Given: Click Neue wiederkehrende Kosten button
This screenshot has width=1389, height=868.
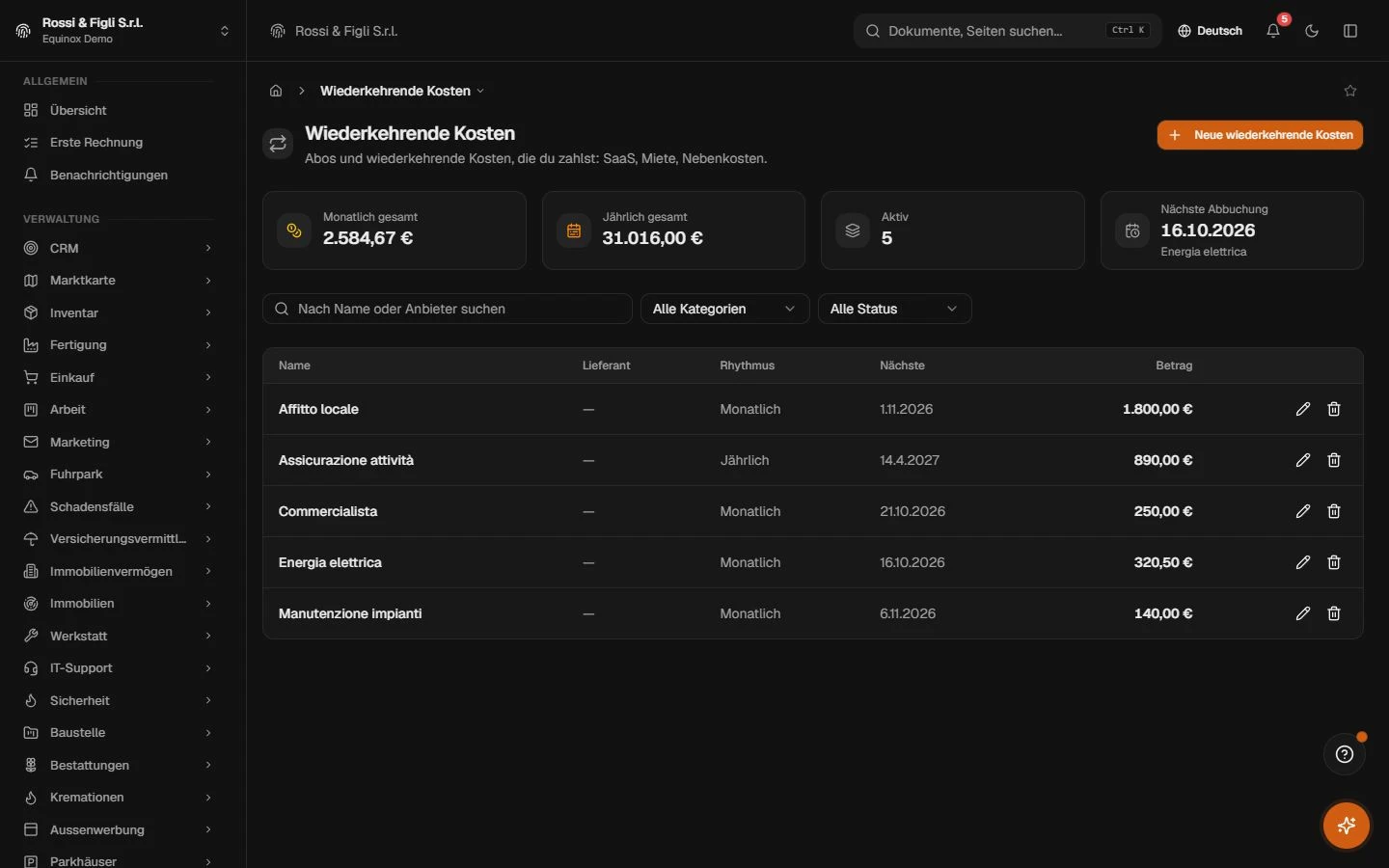Looking at the screenshot, I should coord(1260,135).
